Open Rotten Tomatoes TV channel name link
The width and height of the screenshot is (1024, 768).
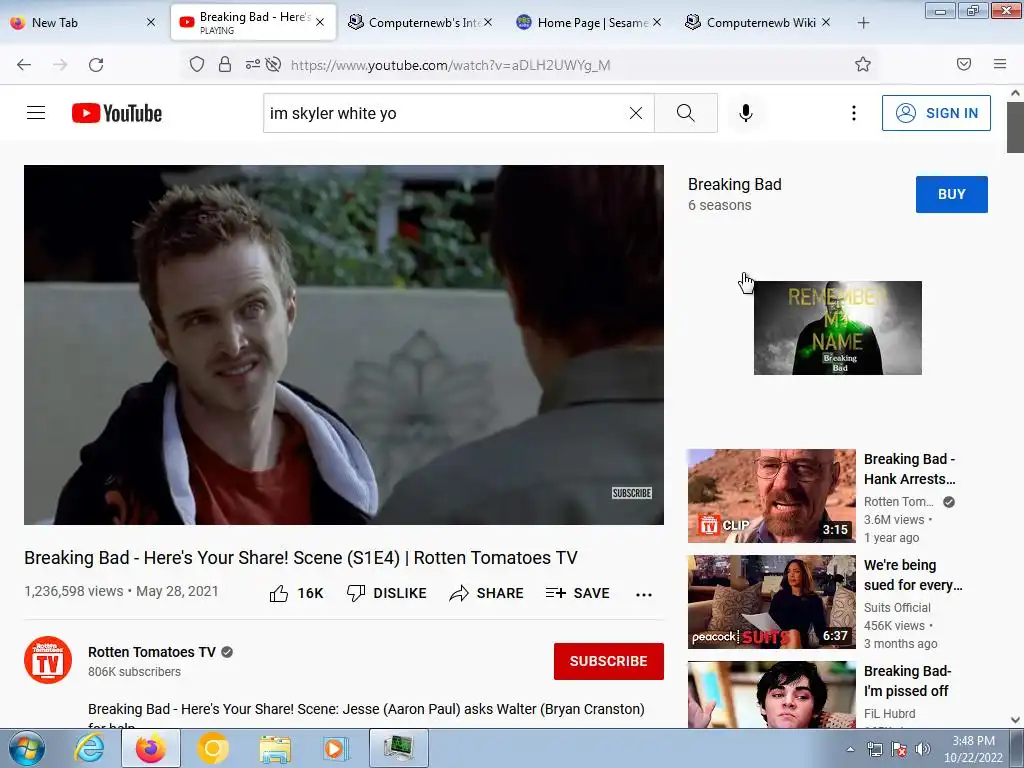click(152, 652)
